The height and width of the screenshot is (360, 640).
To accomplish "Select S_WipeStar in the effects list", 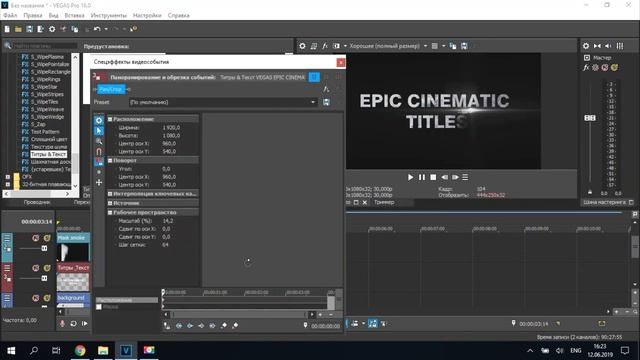I will click(44, 87).
